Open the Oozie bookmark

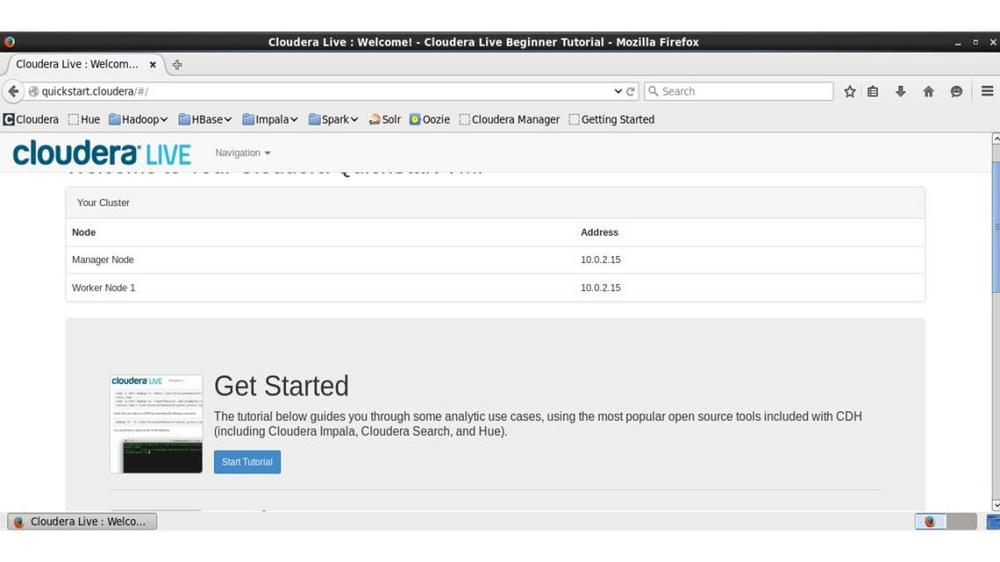click(430, 119)
